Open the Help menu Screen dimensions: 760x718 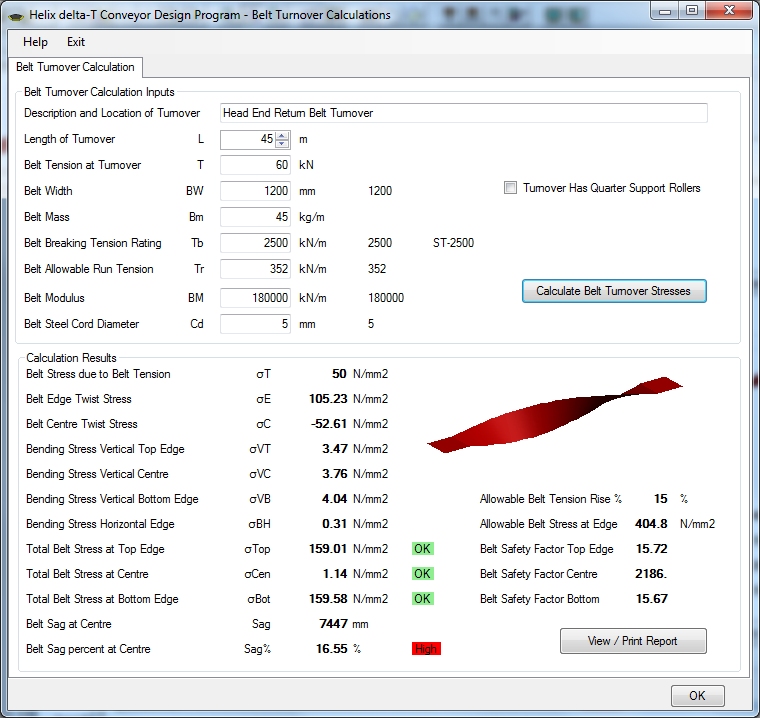point(35,42)
